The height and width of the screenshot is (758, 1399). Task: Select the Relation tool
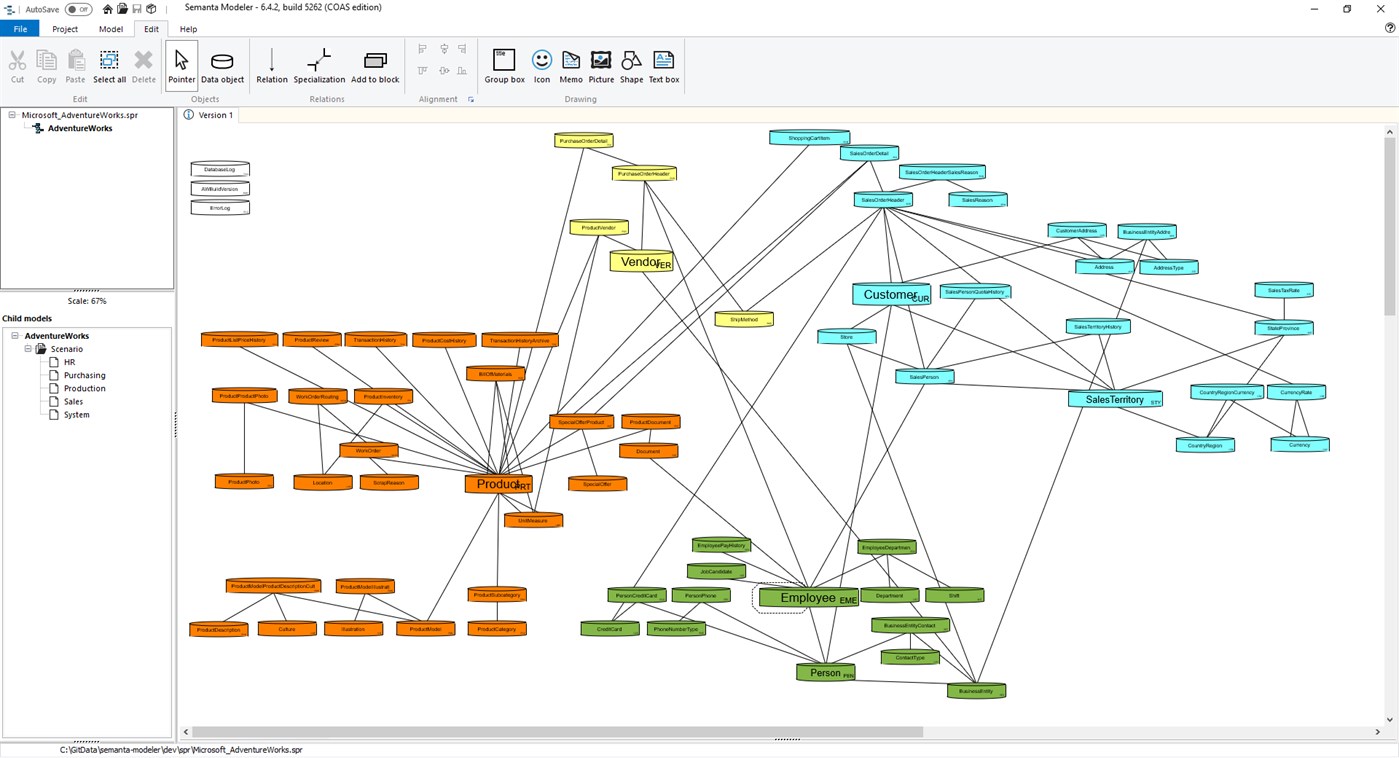271,66
